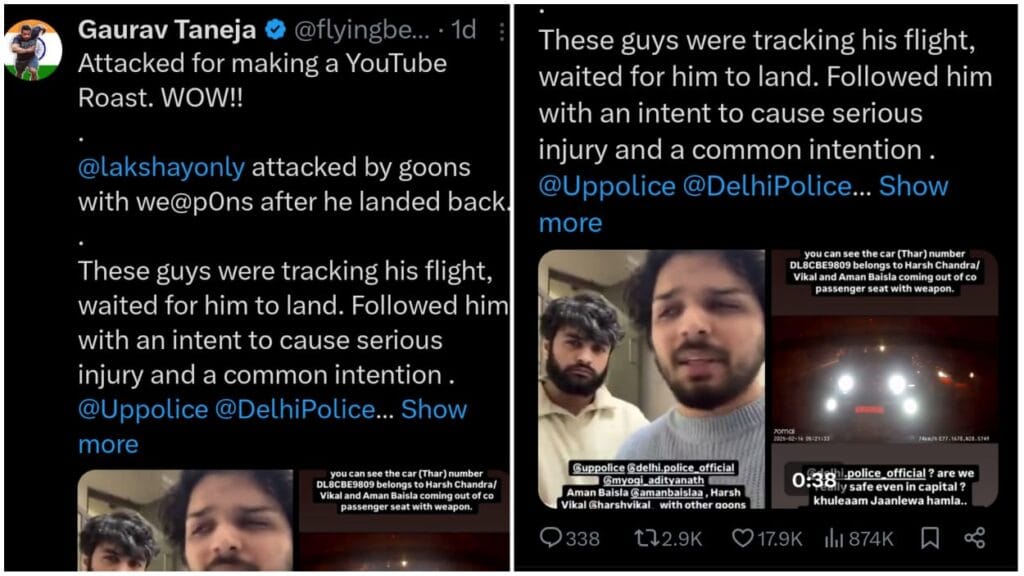Open the reply comments icon showing 338
The height and width of the screenshot is (576, 1024).
click(x=569, y=538)
